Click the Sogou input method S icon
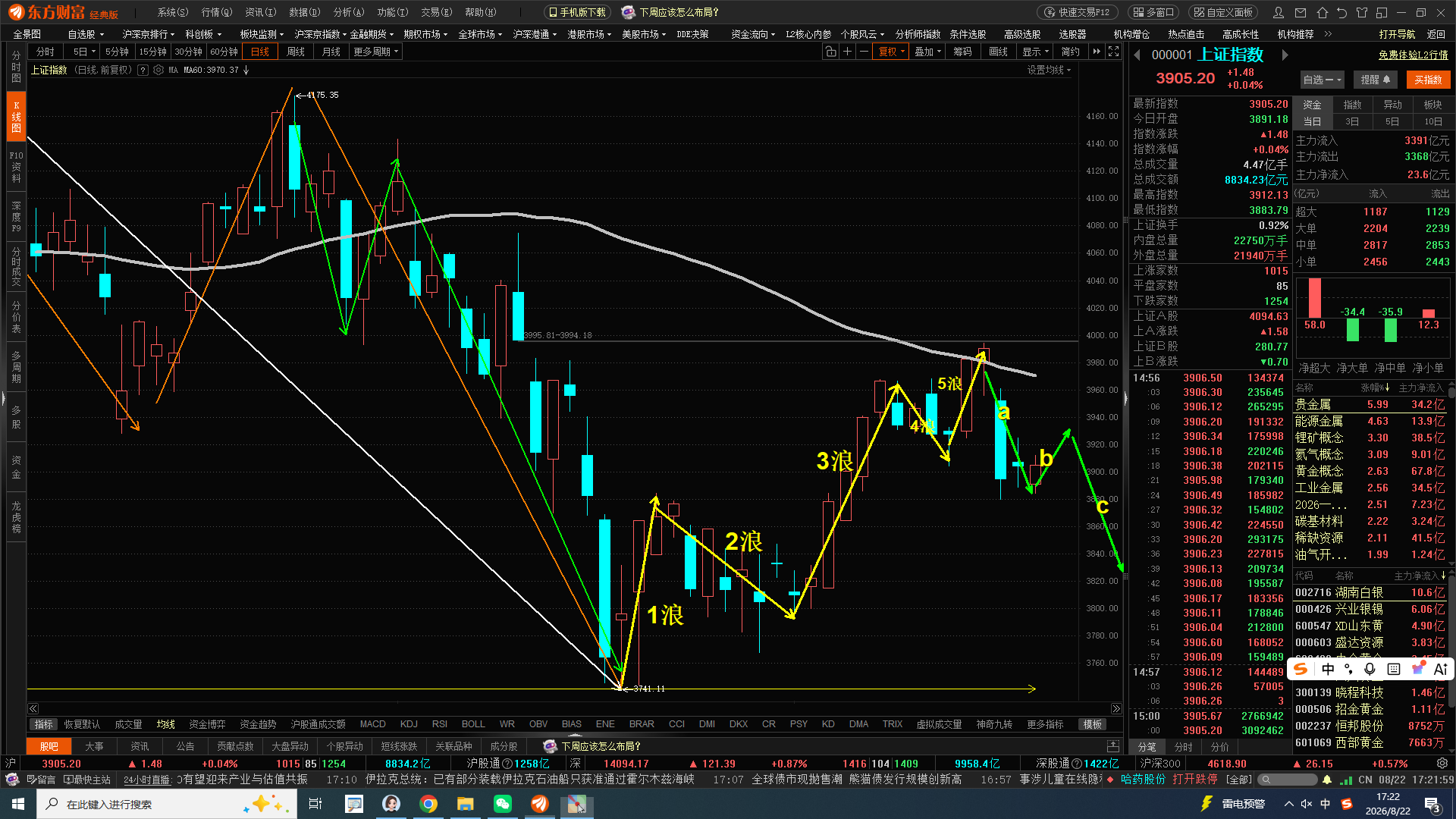 point(1301,669)
